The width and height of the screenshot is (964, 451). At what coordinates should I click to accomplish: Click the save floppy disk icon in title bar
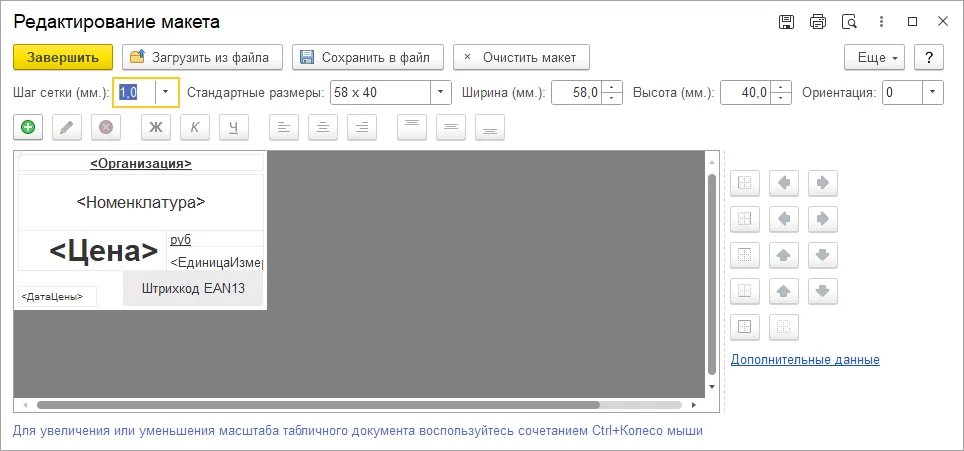786,22
